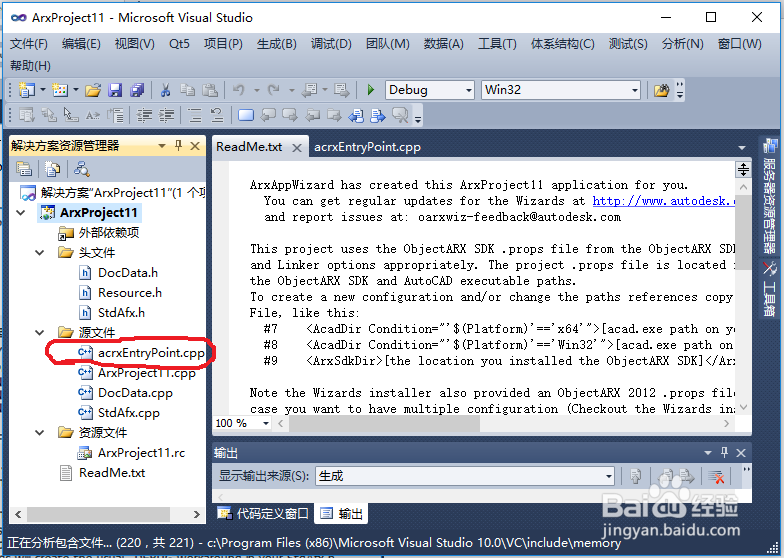Screen dimensions: 784x558
Task: Click the View Class Diagram icon in Solution Explorer
Action: 82,169
